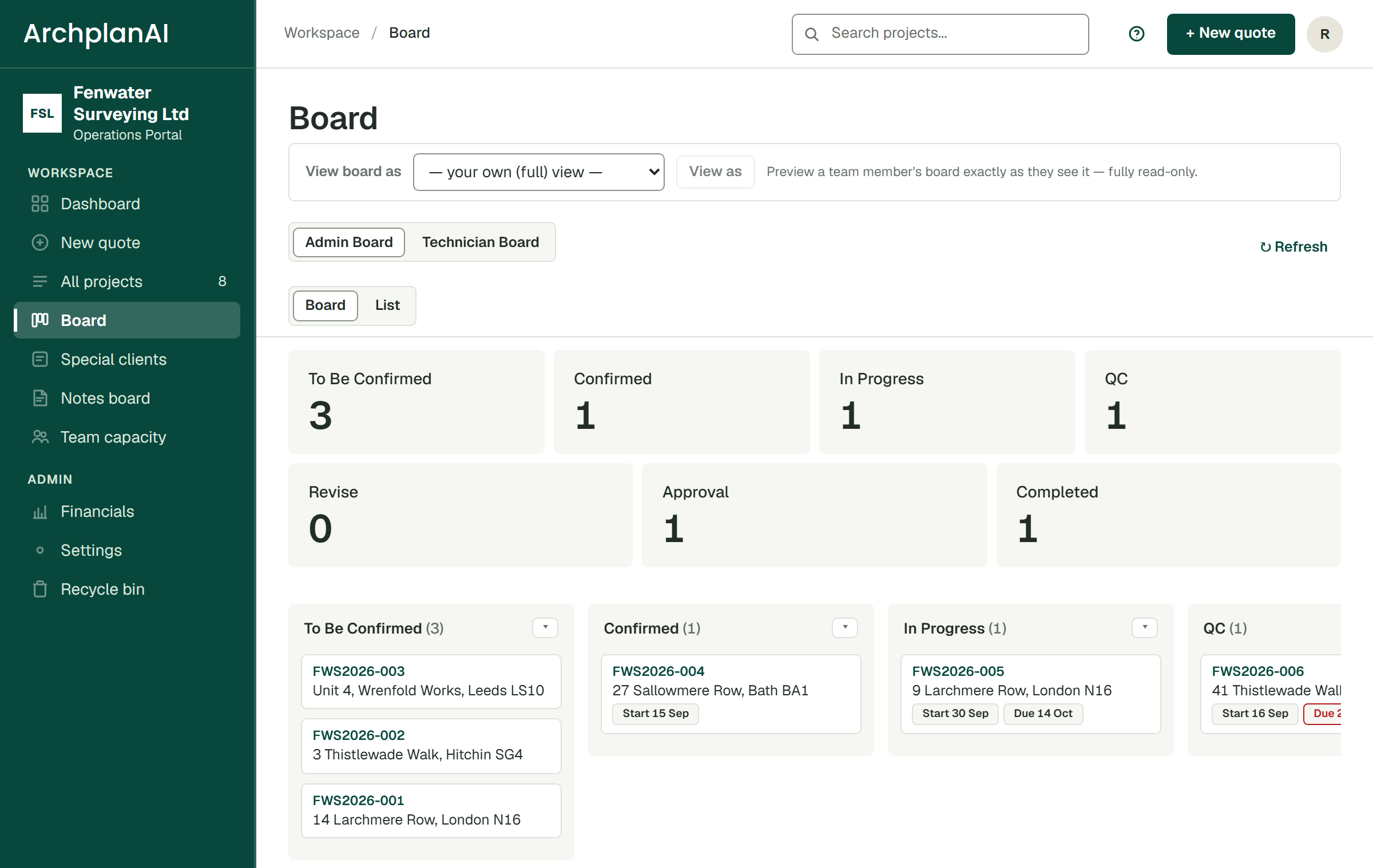Open Special clients in sidebar
This screenshot has height=868, width=1373.
(x=127, y=359)
